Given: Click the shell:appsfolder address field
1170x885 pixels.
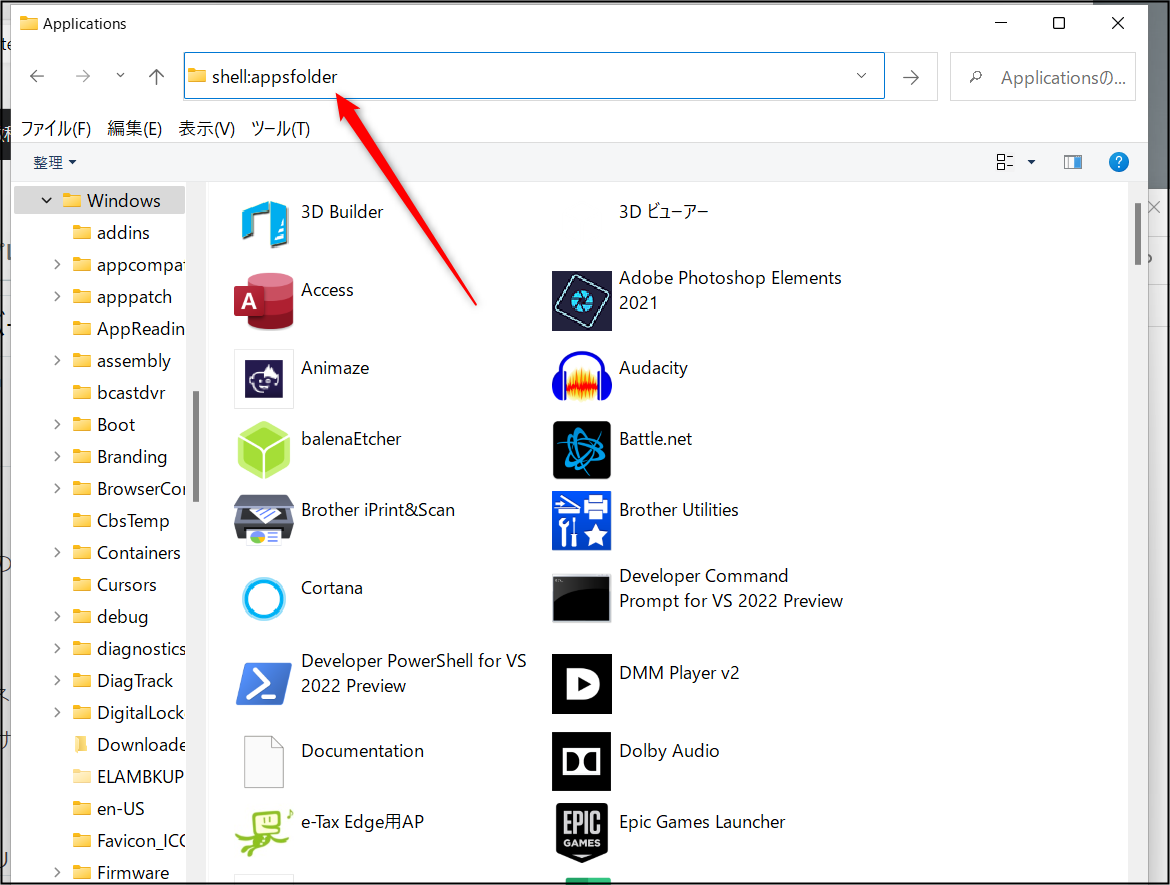Looking at the screenshot, I should 534,75.
